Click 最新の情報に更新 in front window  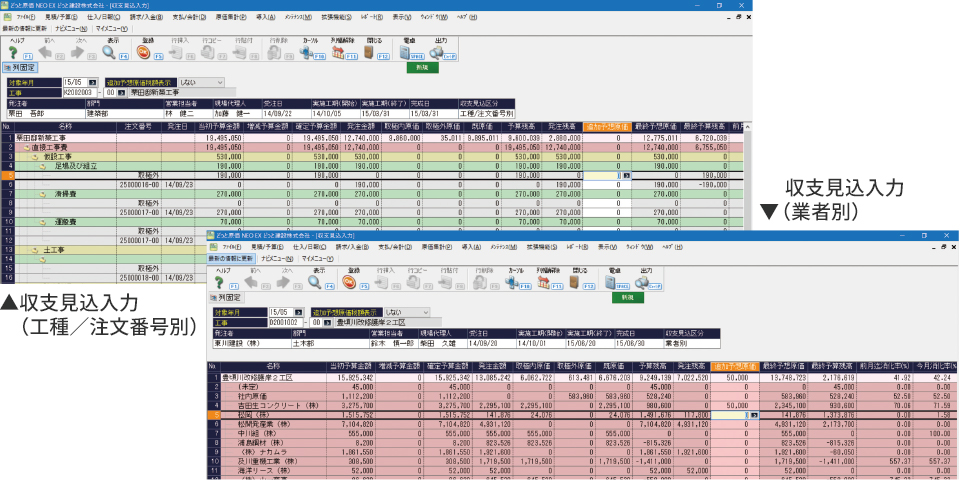[230, 258]
